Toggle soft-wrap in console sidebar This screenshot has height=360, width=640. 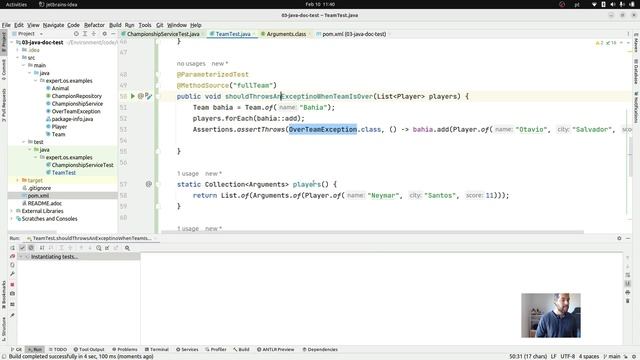click(628, 275)
